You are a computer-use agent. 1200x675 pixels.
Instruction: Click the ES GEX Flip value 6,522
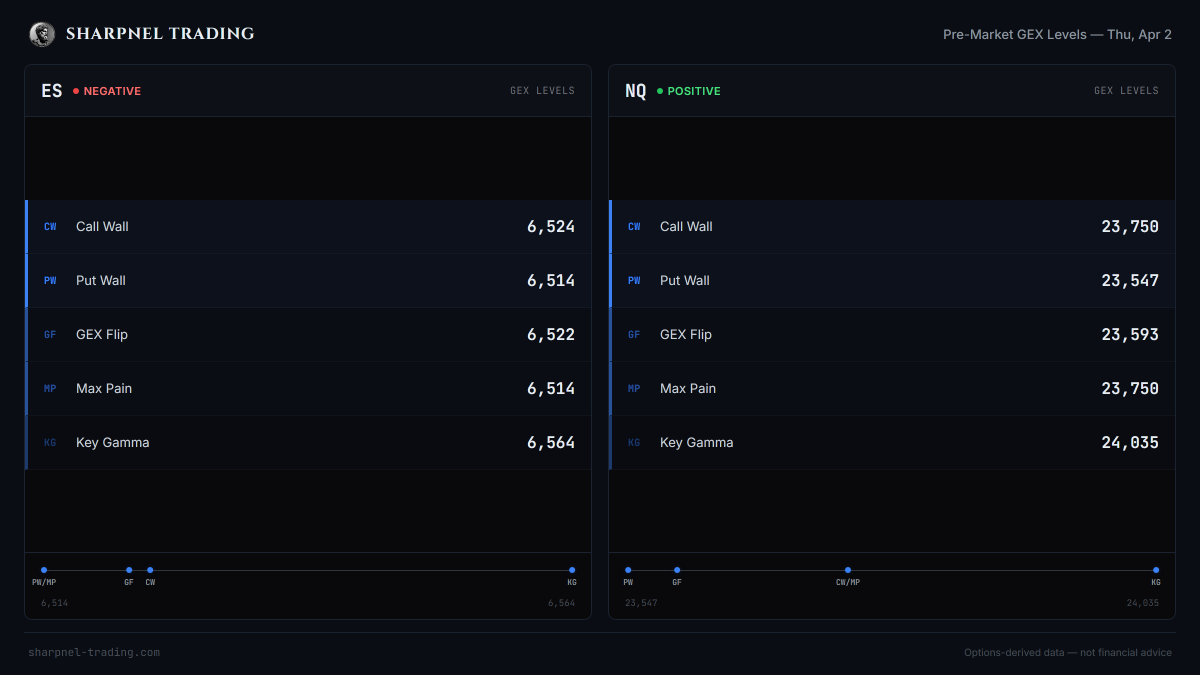[551, 335]
